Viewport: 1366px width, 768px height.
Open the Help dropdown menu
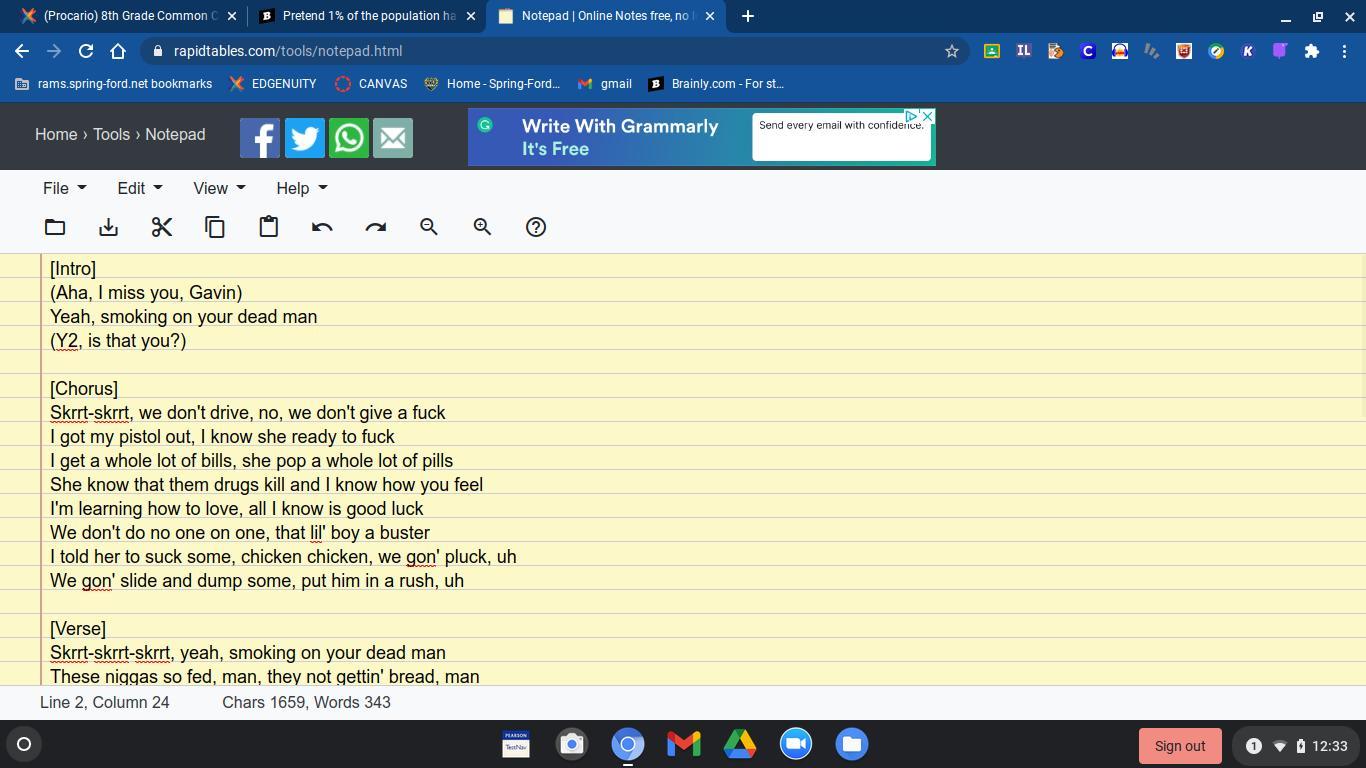pyautogui.click(x=302, y=188)
